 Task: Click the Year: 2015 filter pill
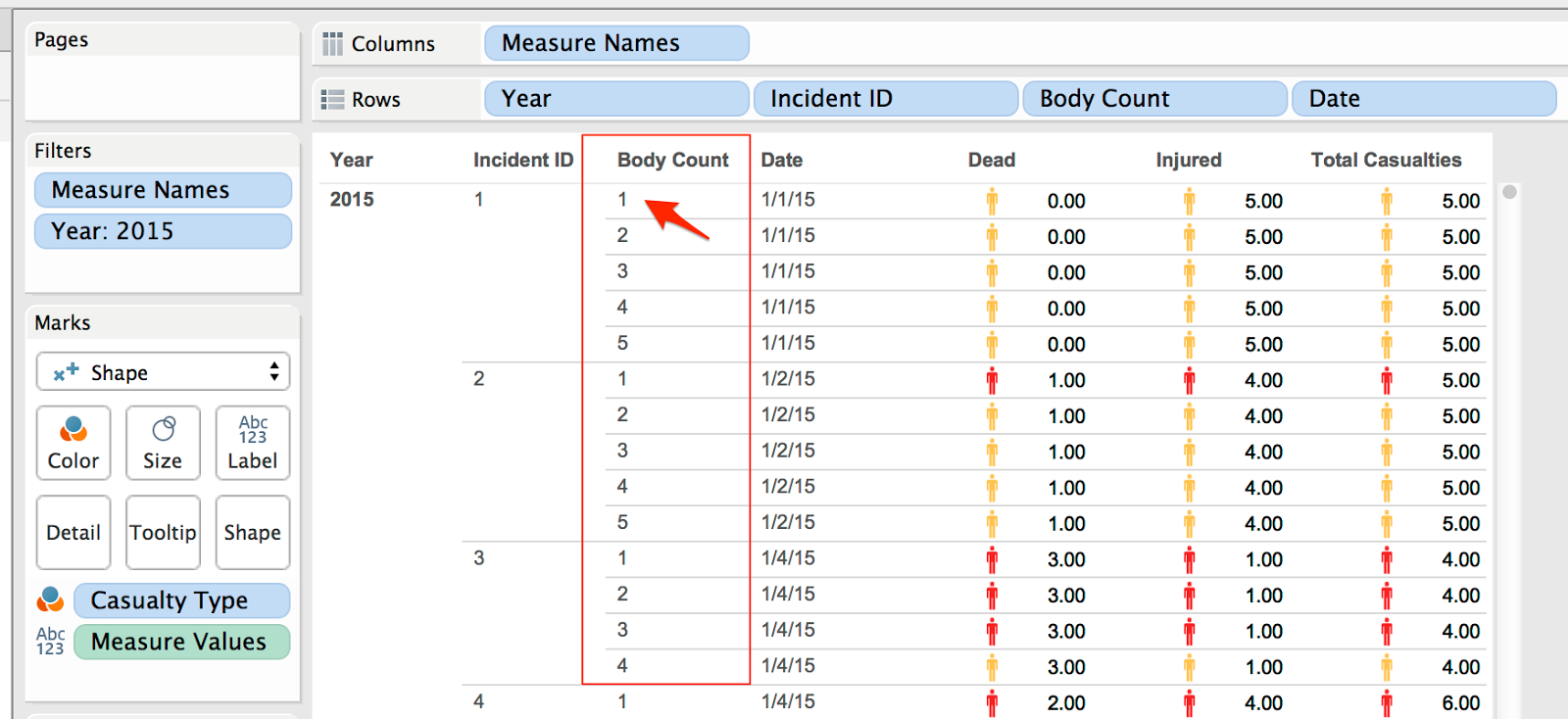point(163,231)
